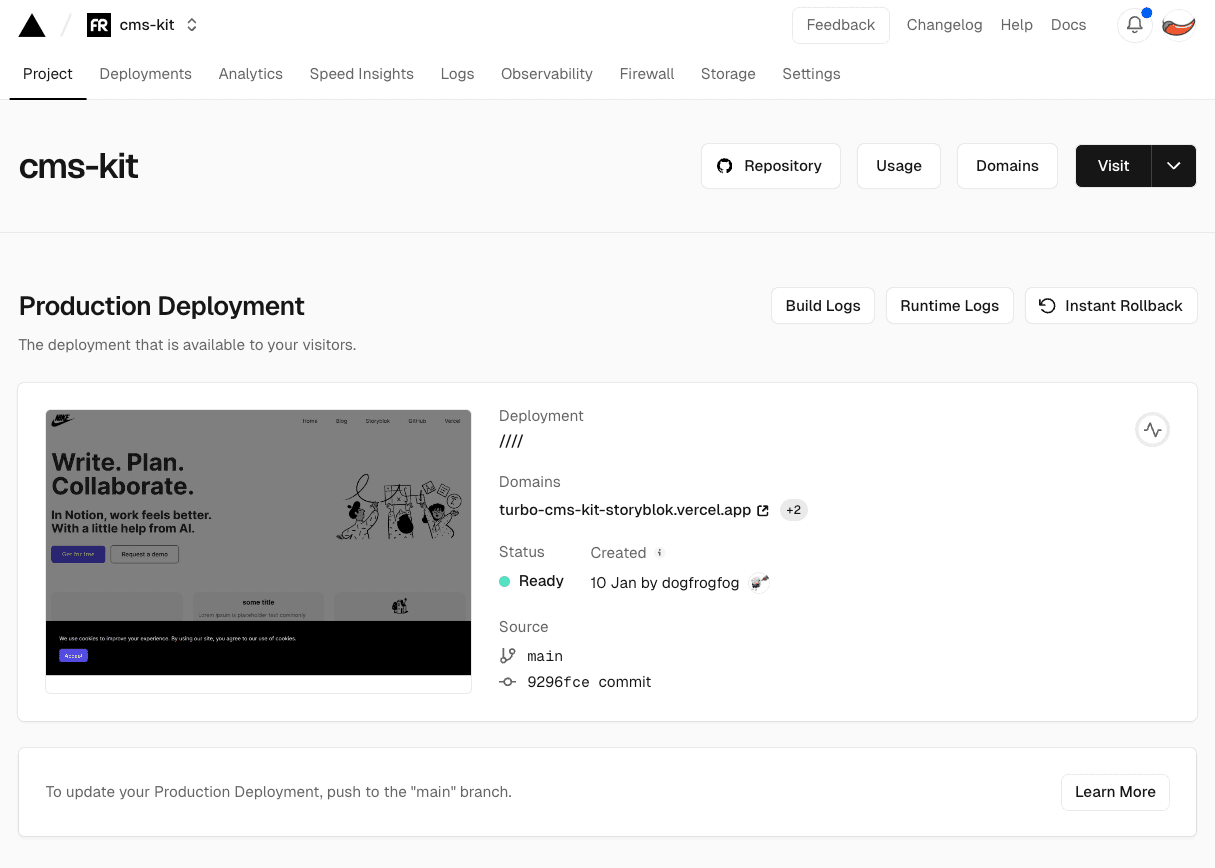Click the Instant Rollback button

(1110, 306)
